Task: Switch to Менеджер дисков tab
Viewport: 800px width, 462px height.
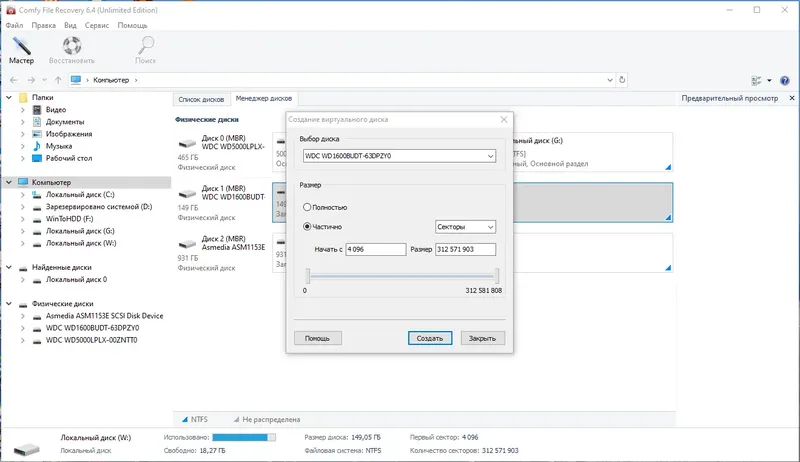Action: click(264, 98)
